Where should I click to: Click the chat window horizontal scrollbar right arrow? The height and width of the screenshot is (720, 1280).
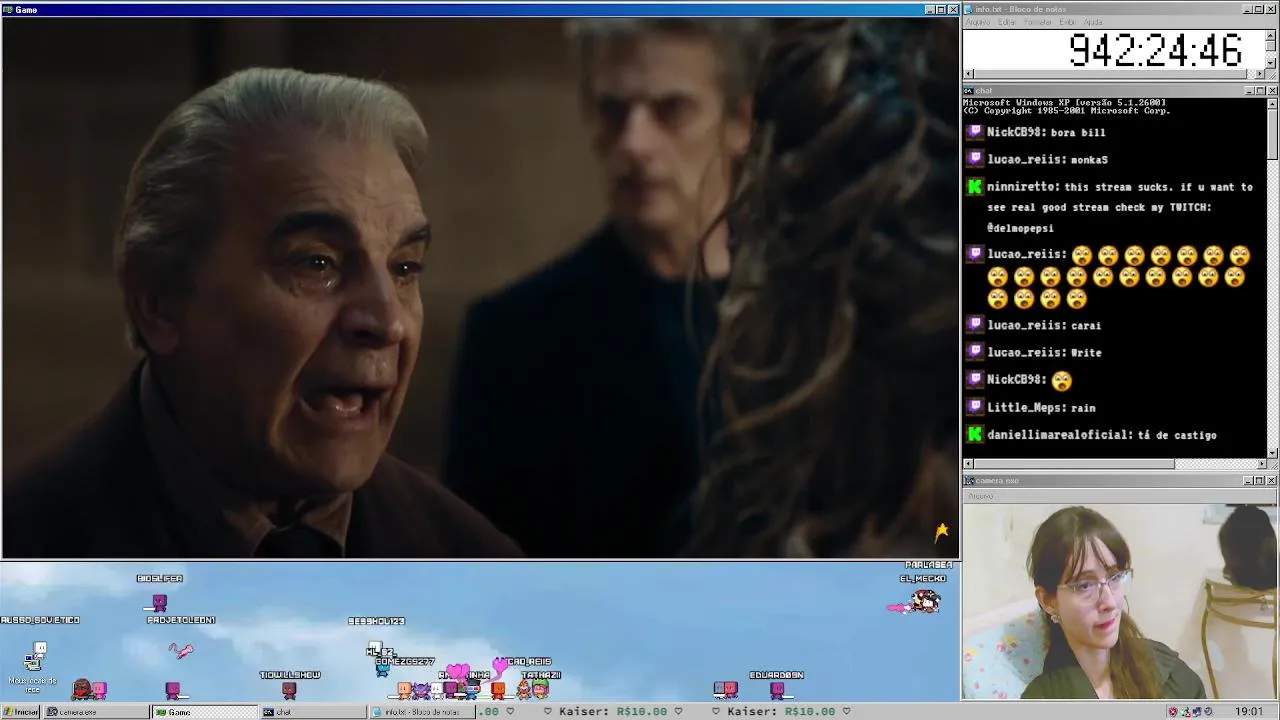1261,464
